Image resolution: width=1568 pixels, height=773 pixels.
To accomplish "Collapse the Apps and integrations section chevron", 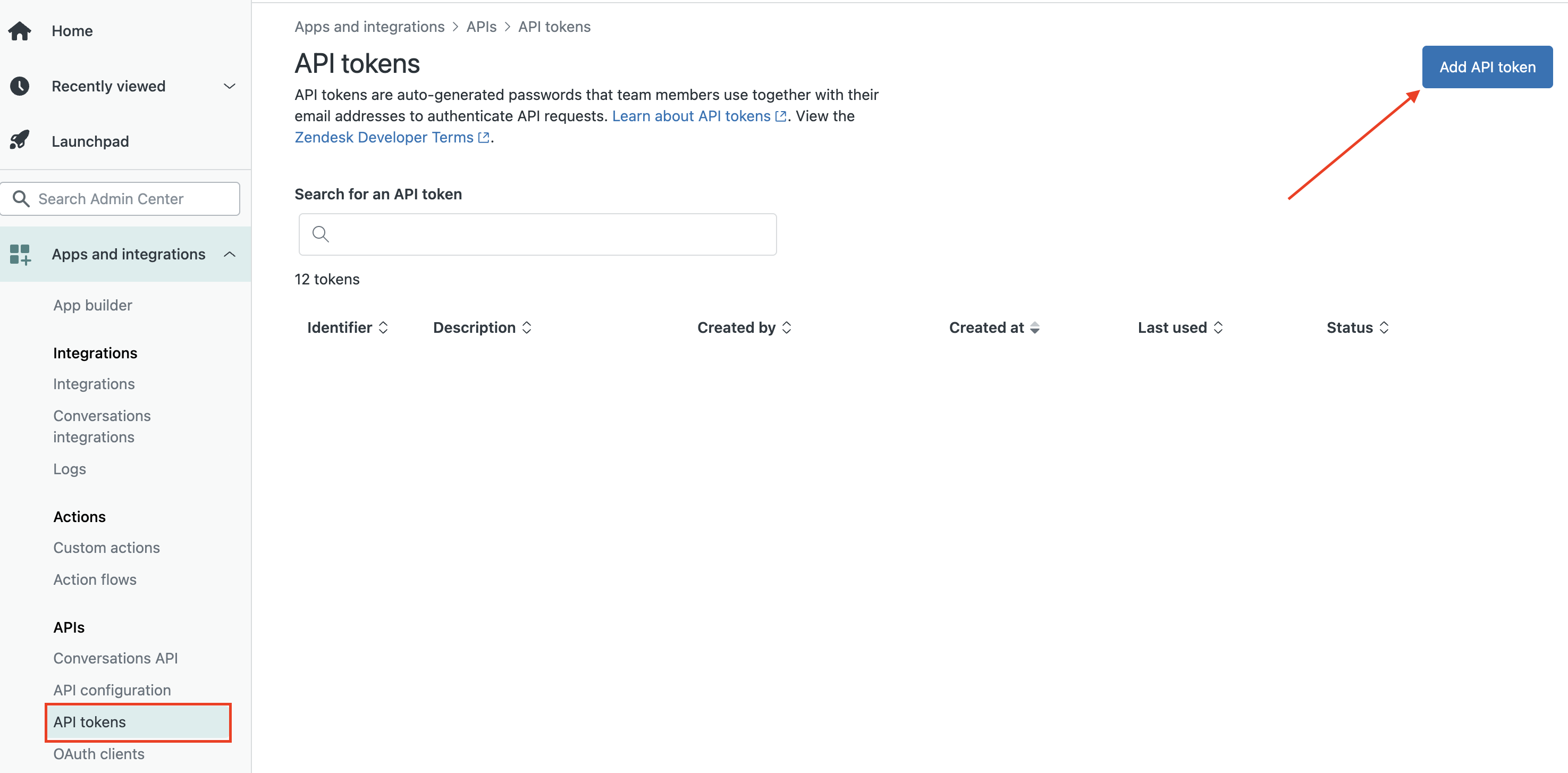I will (230, 255).
